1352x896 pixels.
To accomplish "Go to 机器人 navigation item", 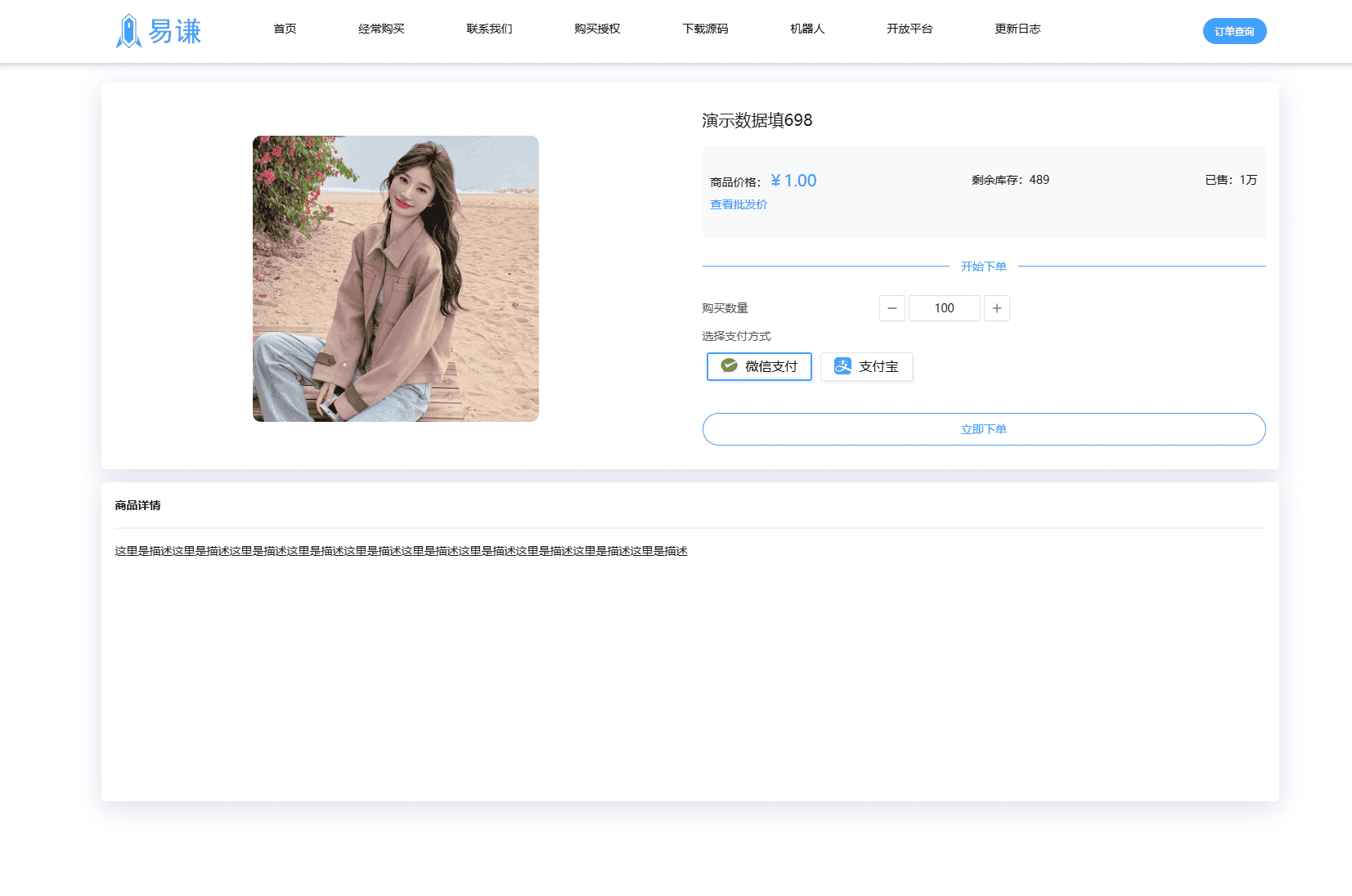I will (x=807, y=29).
